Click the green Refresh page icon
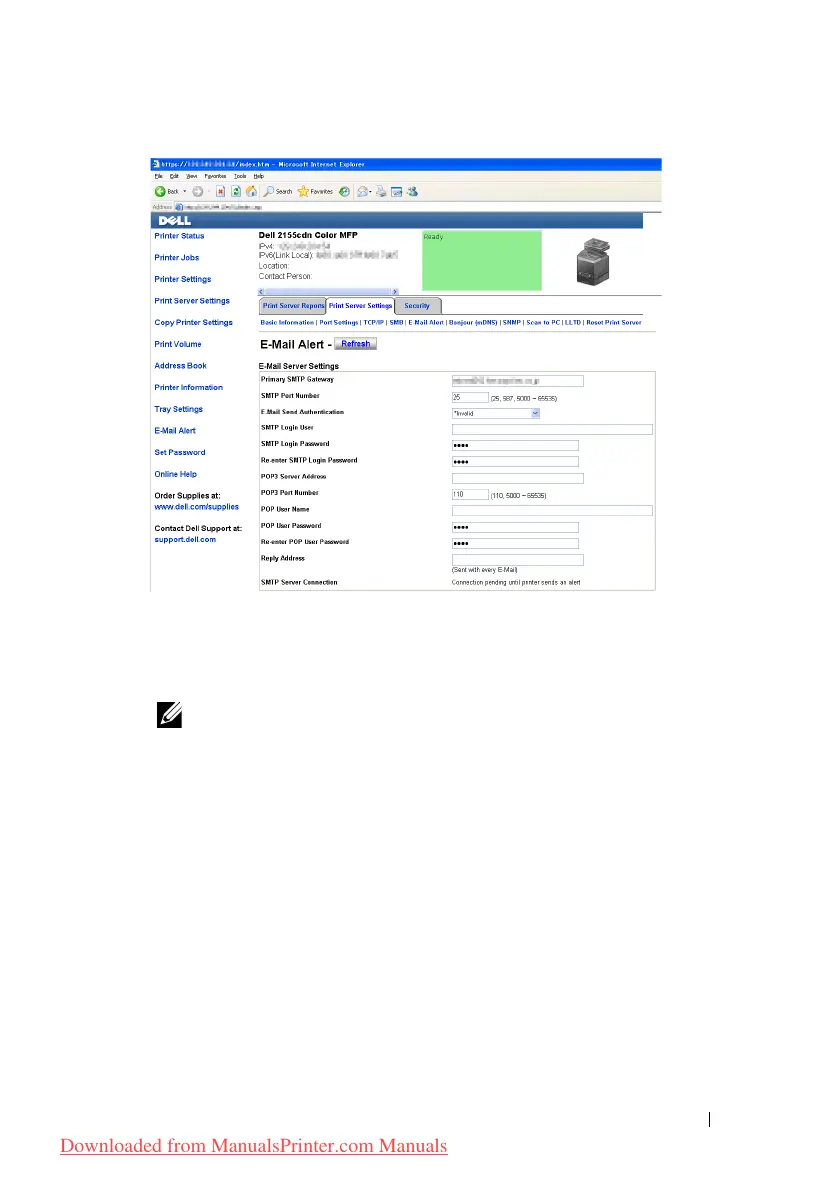 [236, 192]
